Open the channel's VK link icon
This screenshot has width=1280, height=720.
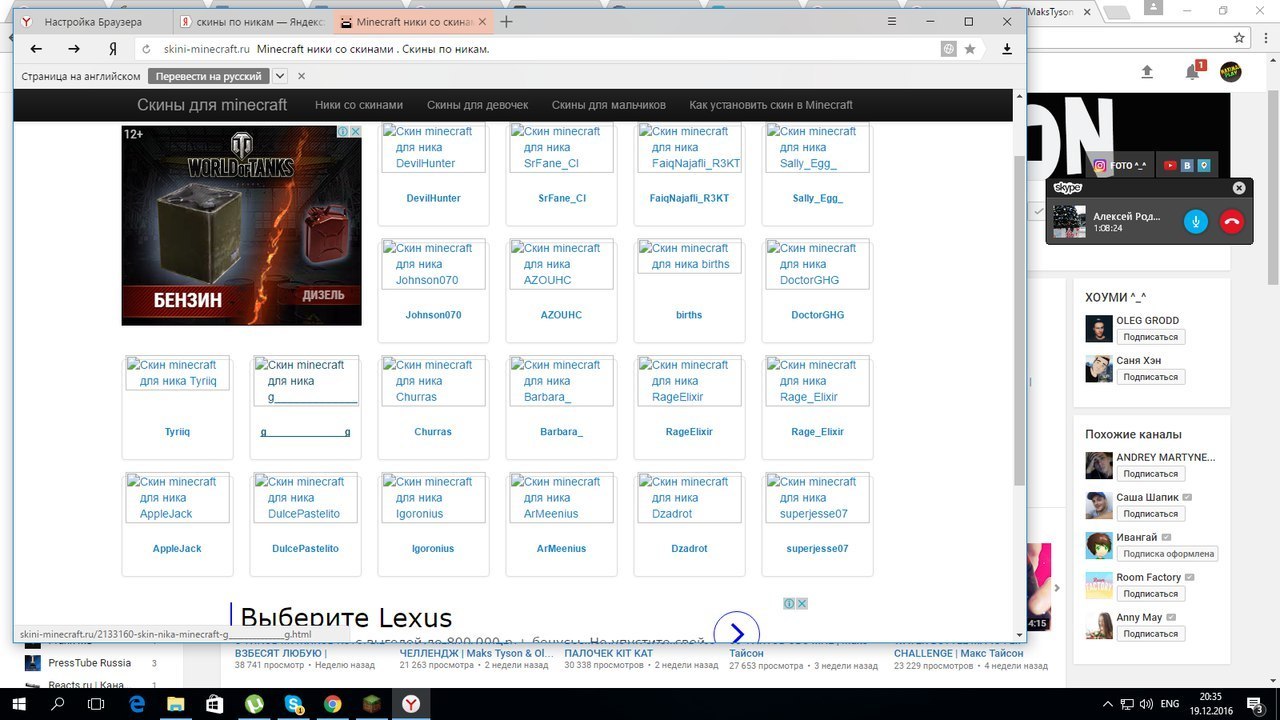coord(1187,166)
